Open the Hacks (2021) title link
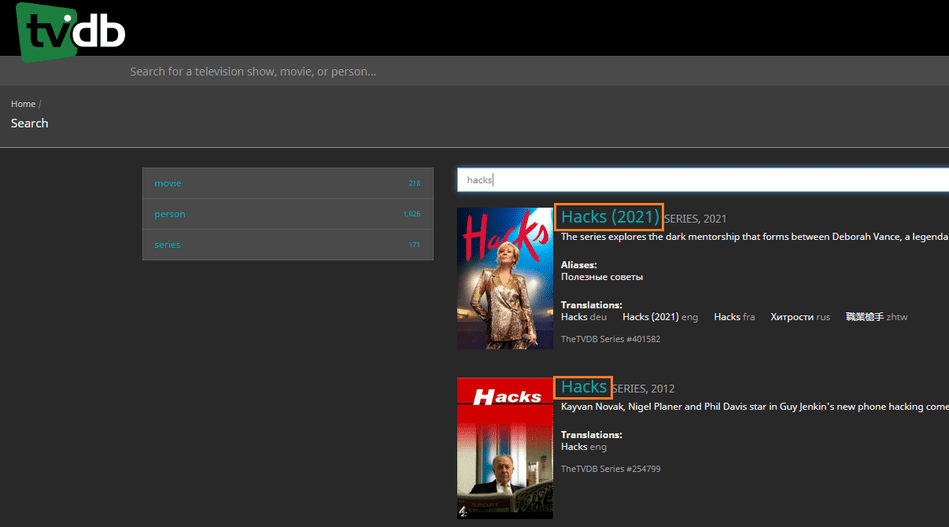Image resolution: width=949 pixels, height=527 pixels. pyautogui.click(x=609, y=217)
